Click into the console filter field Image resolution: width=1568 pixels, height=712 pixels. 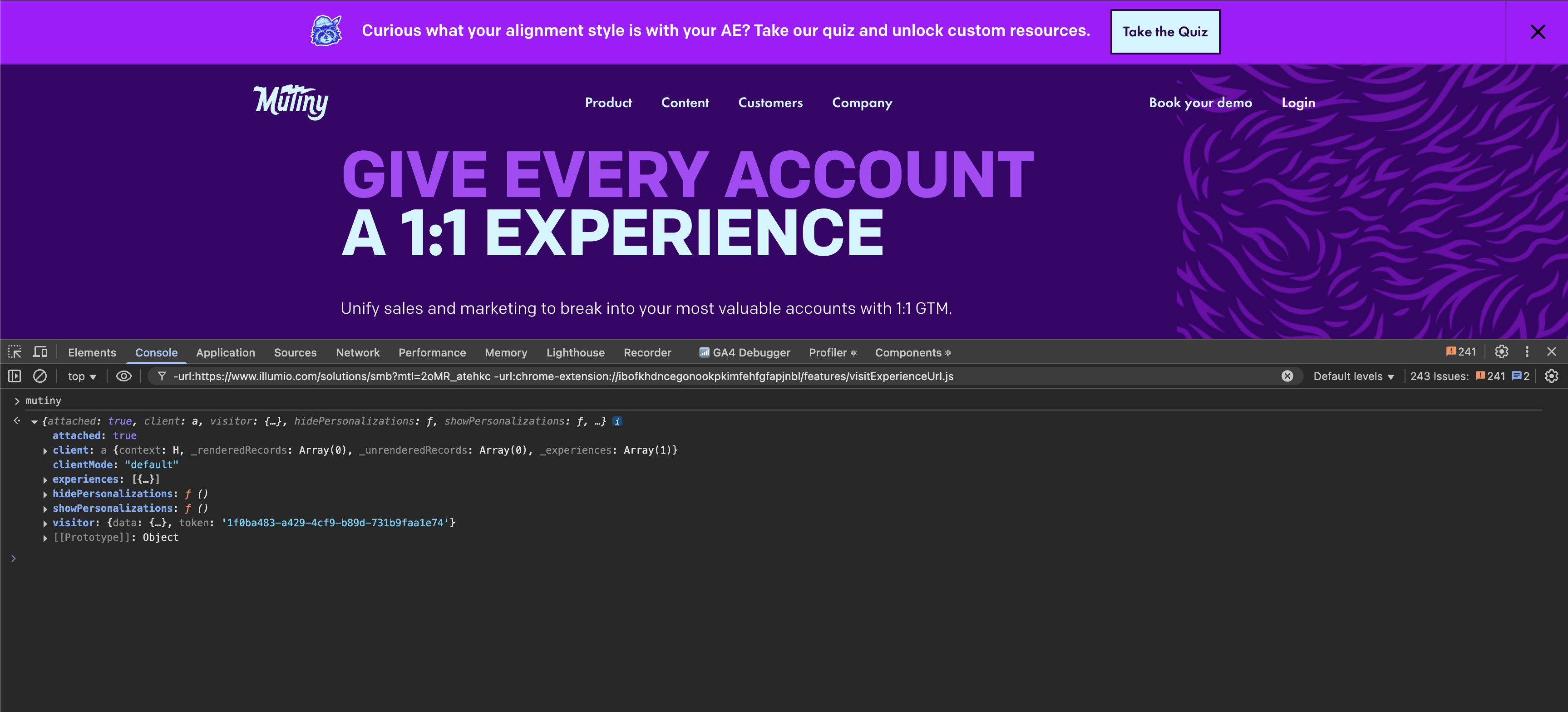click(x=670, y=376)
